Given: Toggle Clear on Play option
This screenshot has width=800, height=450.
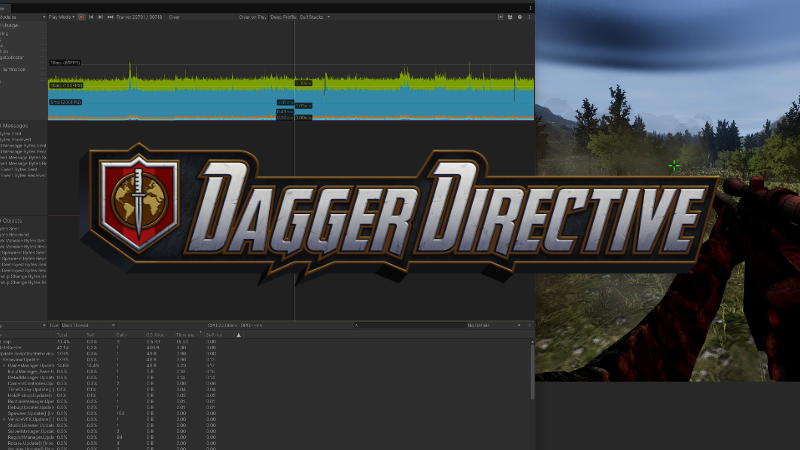Looking at the screenshot, I should pyautogui.click(x=253, y=17).
